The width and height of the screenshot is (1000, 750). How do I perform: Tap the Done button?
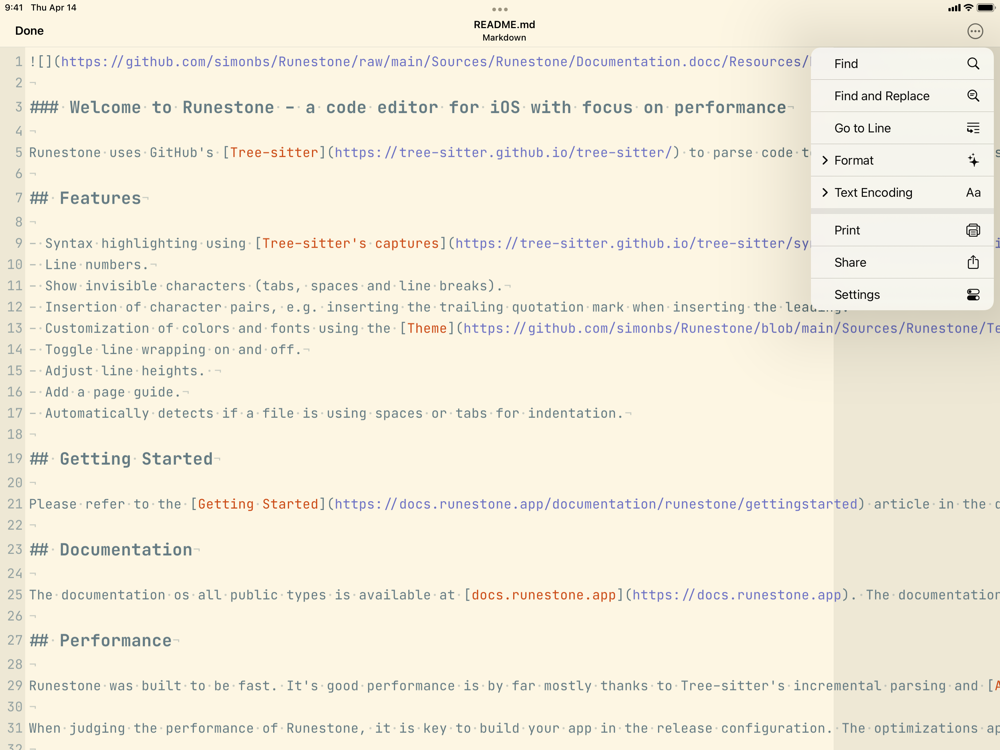(x=29, y=31)
